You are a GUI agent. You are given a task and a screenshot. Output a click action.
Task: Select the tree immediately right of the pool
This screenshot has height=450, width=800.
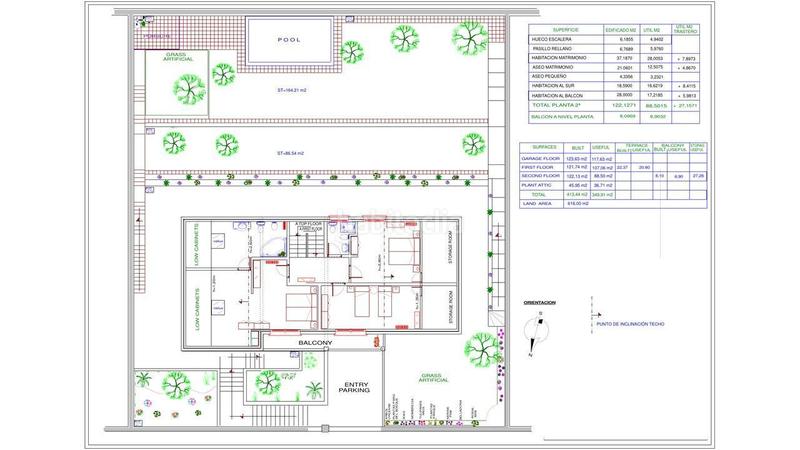pos(403,40)
